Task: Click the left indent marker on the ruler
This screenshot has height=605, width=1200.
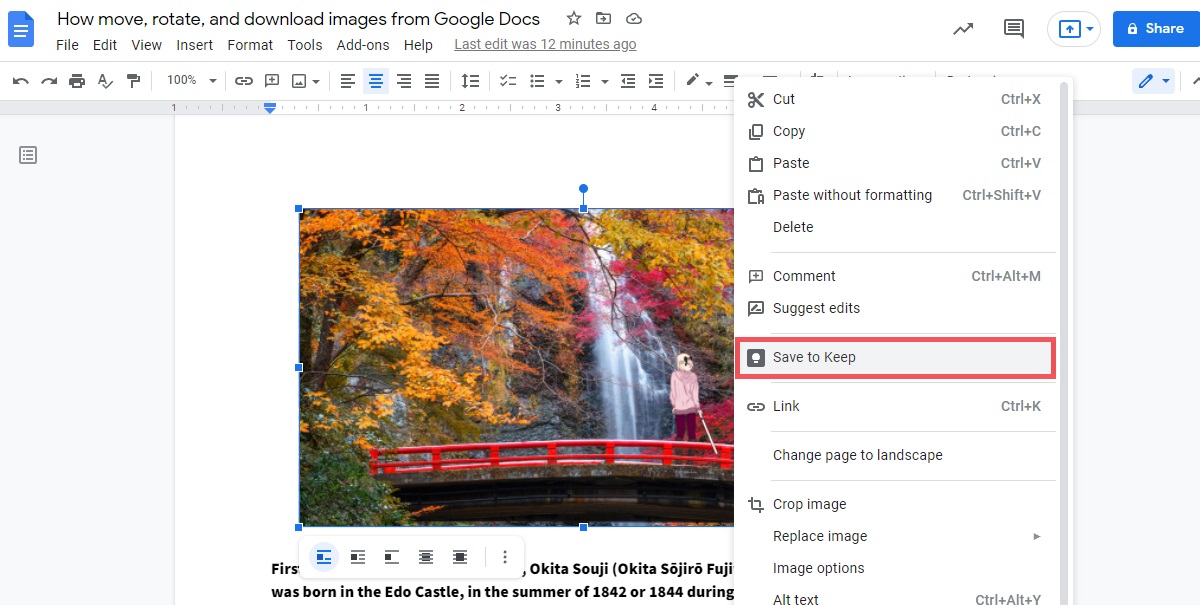Action: tap(270, 109)
